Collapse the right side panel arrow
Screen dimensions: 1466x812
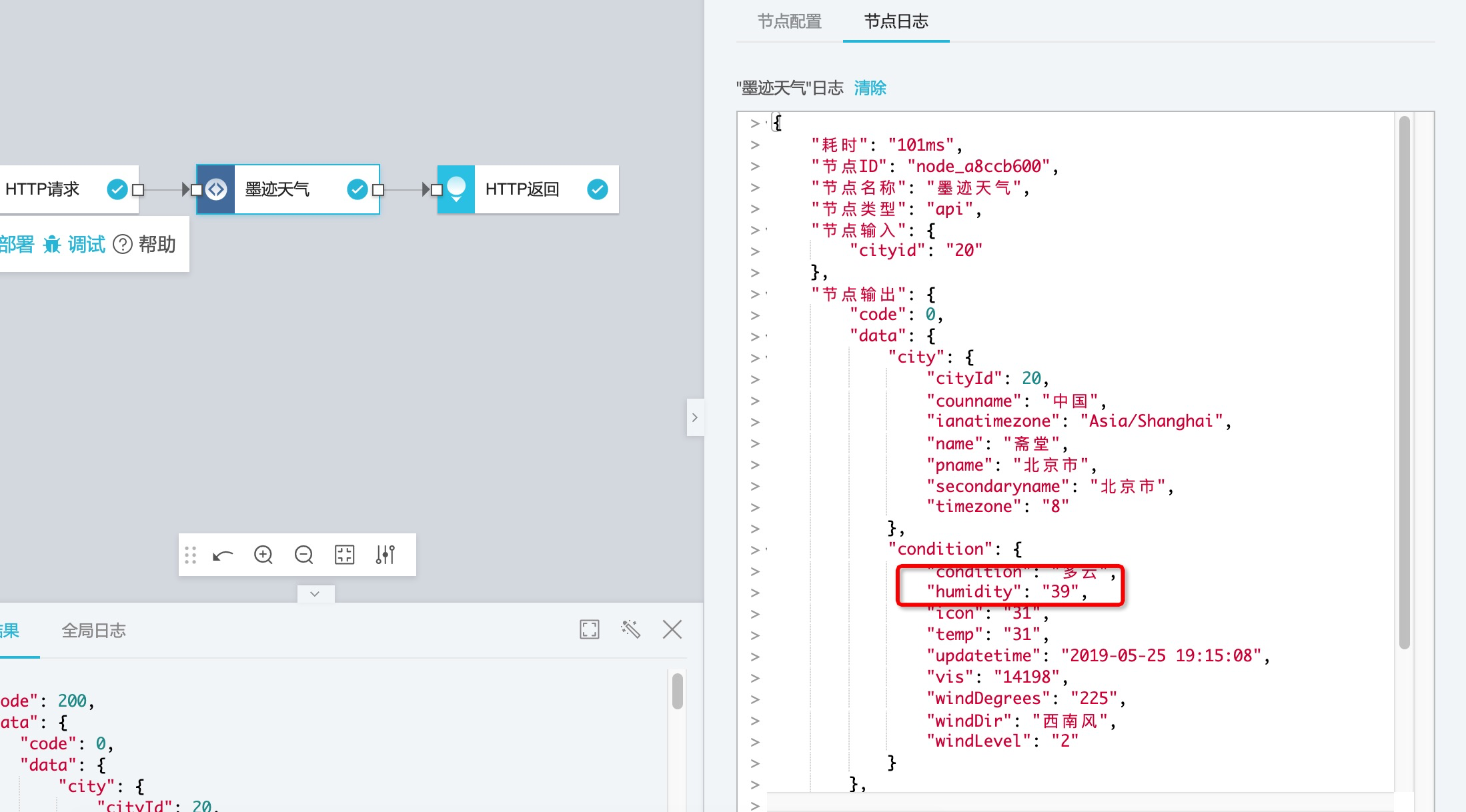[695, 417]
